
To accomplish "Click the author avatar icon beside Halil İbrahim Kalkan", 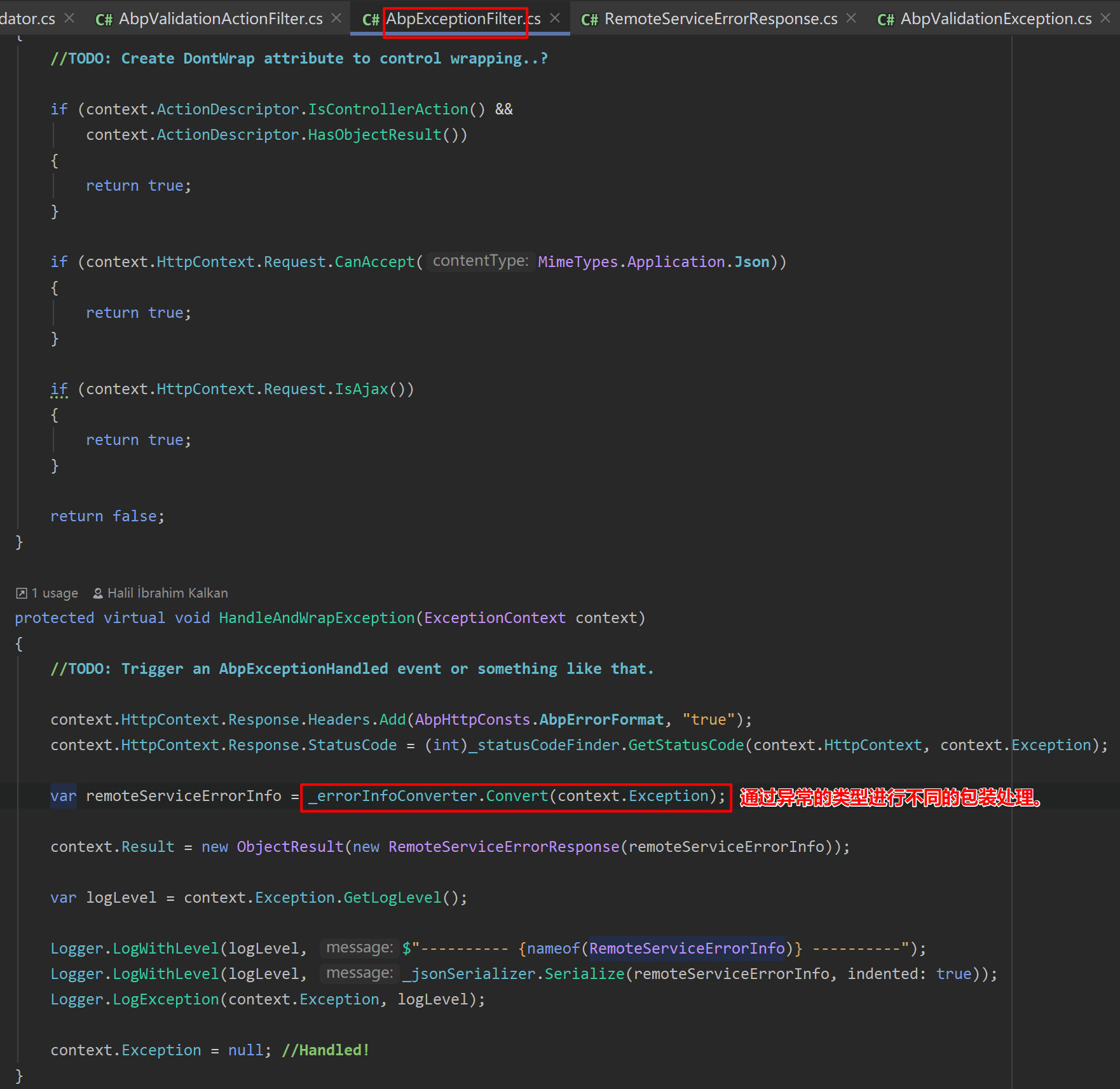I will click(97, 592).
